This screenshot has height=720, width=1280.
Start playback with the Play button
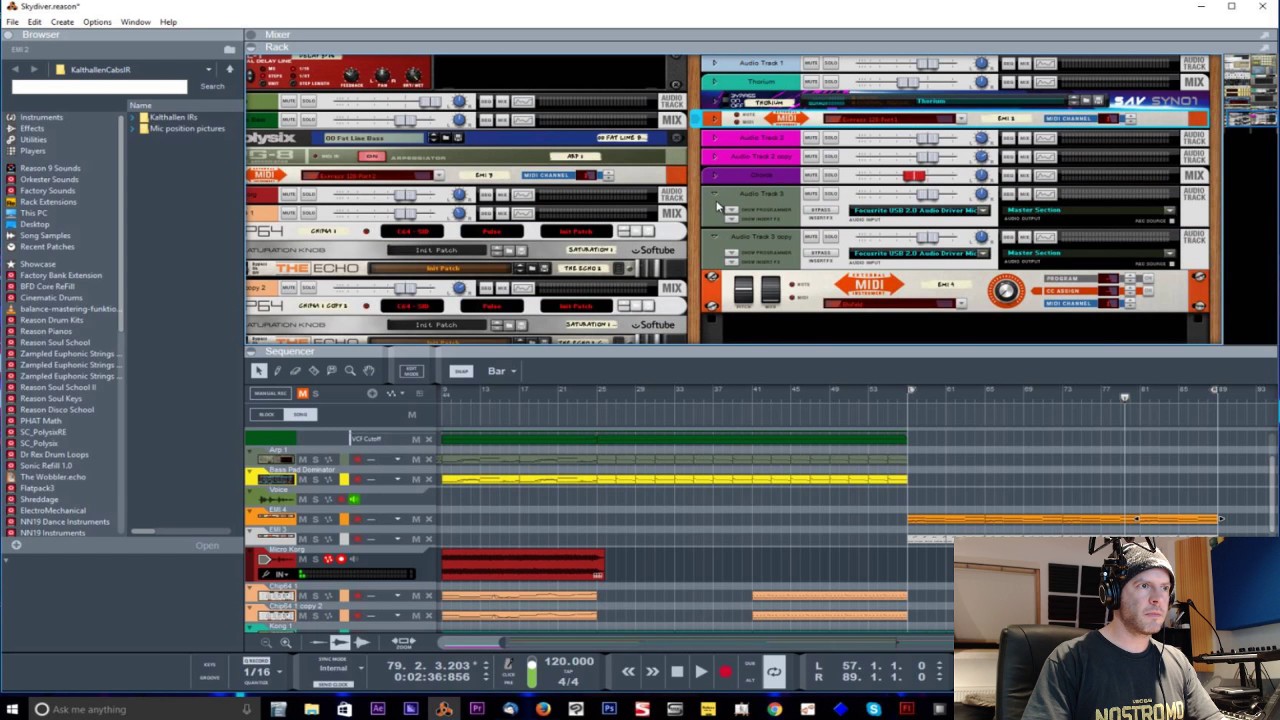(701, 672)
